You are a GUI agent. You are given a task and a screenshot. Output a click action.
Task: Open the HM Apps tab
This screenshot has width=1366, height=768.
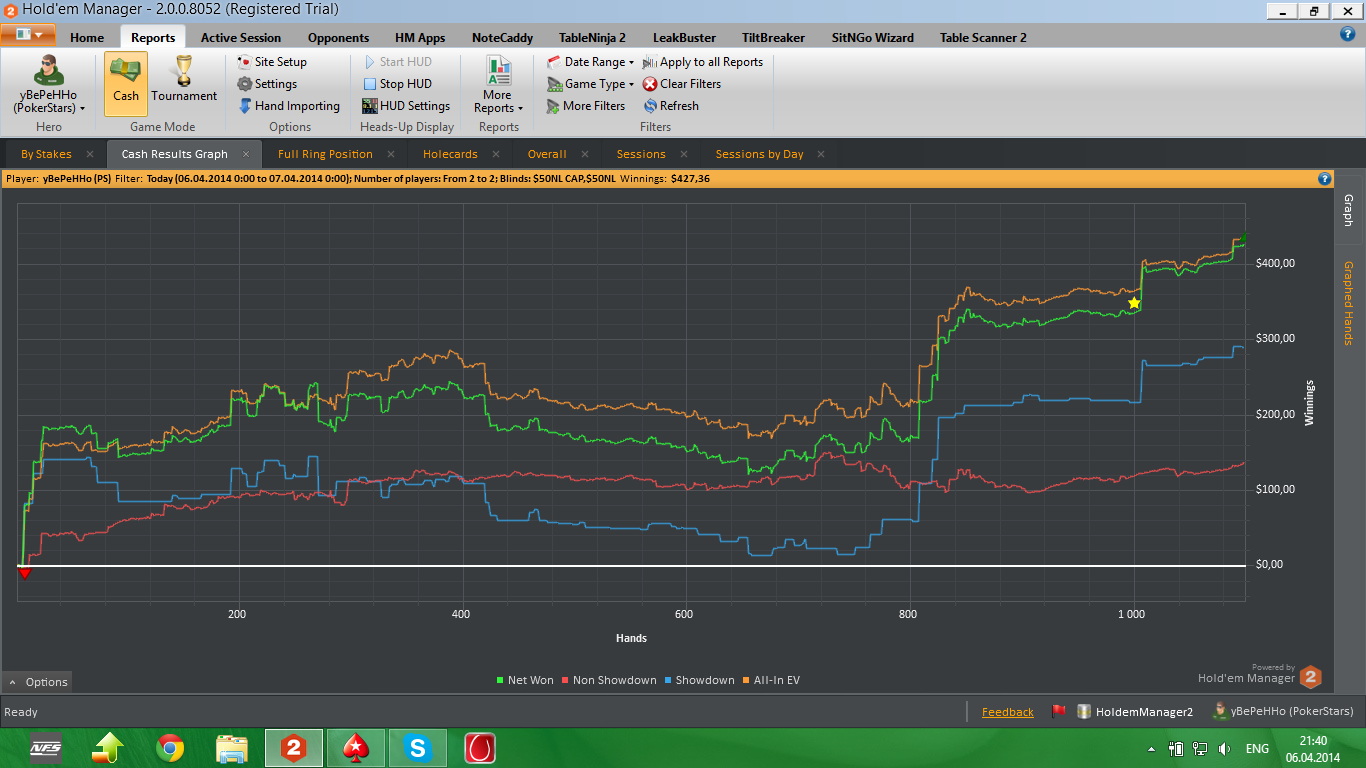420,37
